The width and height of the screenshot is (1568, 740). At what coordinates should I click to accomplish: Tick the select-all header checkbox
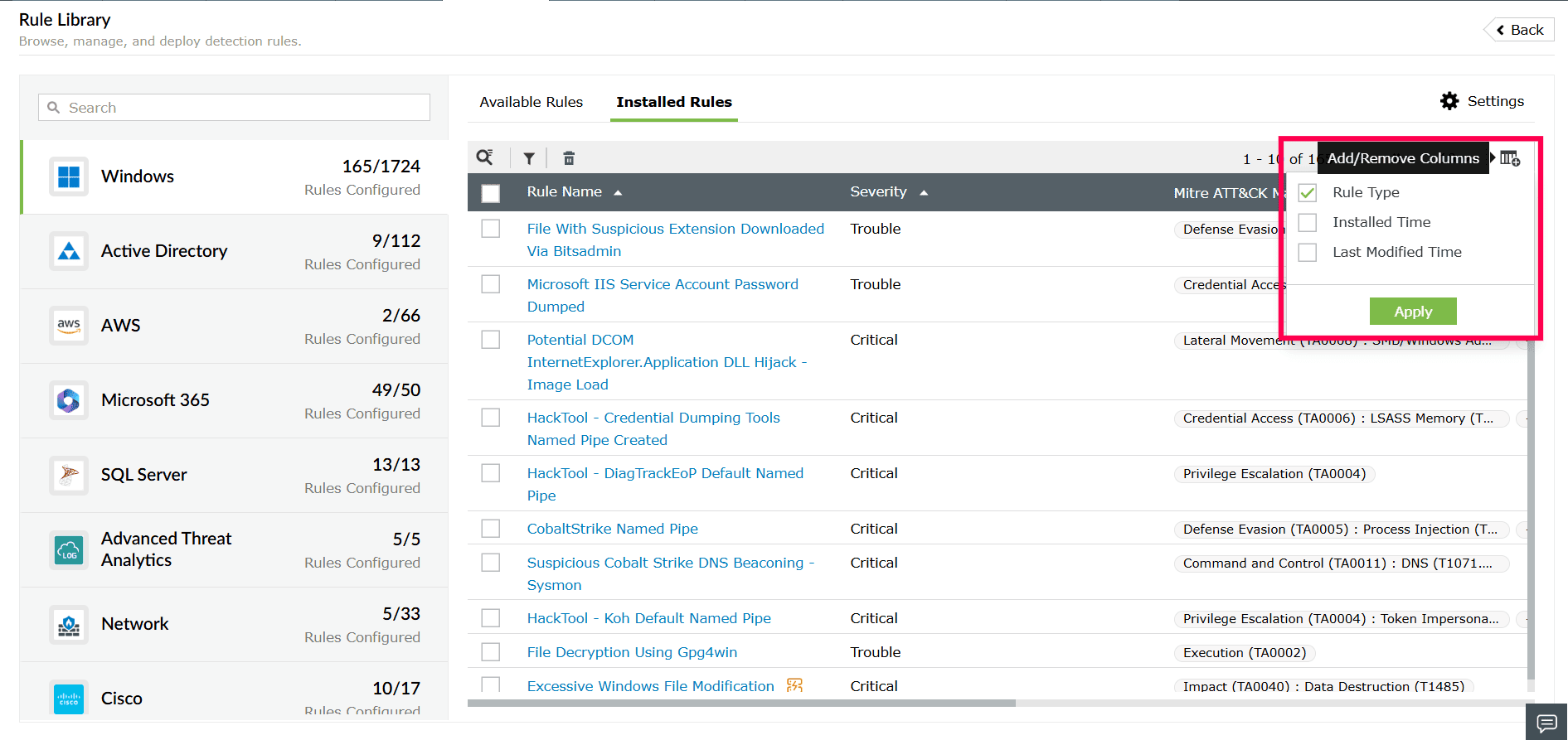click(x=491, y=193)
